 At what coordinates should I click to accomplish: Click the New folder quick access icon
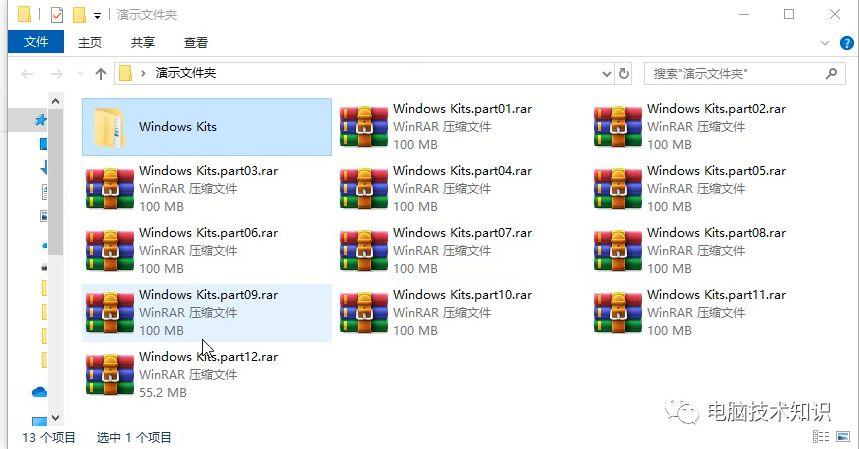79,15
